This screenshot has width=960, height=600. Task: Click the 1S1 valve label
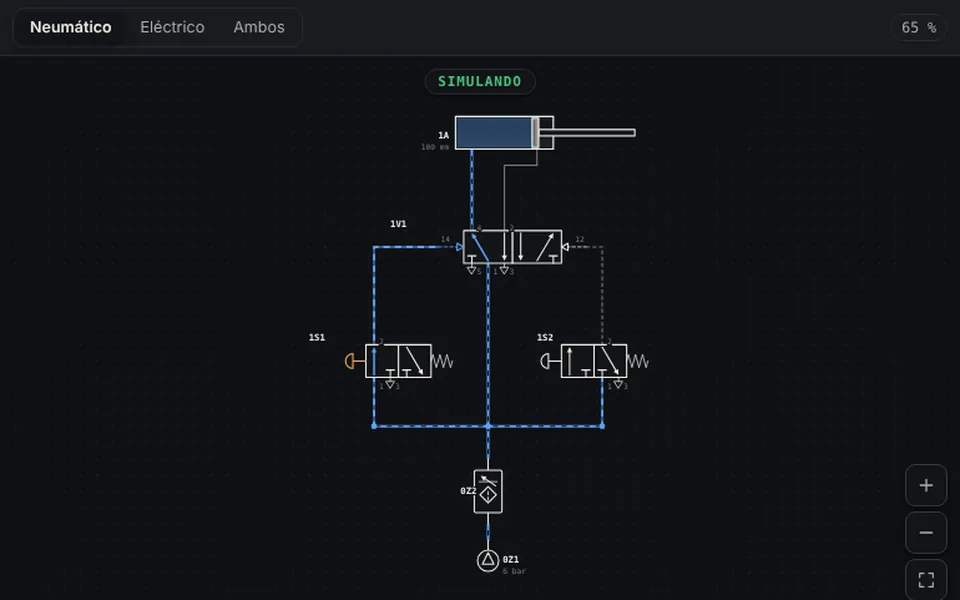317,337
